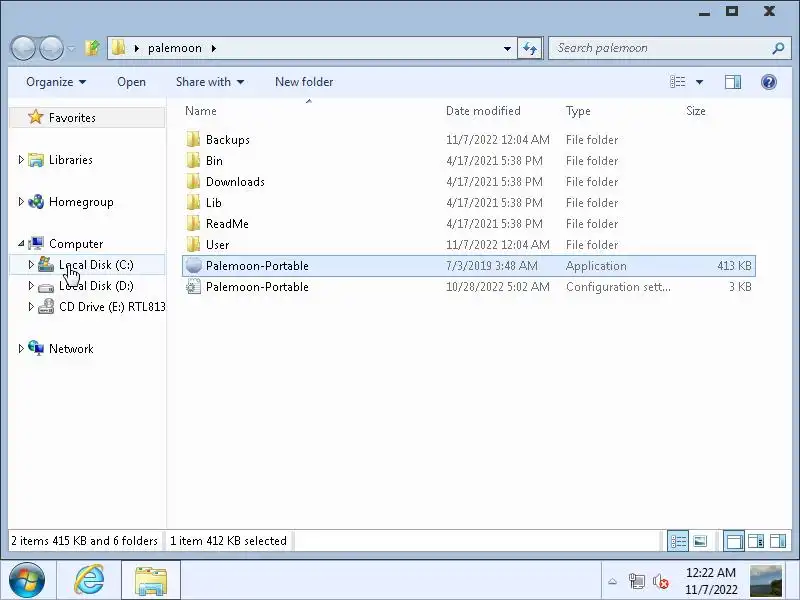Select the Downloads folder icon
The height and width of the screenshot is (600, 800).
pos(193,181)
